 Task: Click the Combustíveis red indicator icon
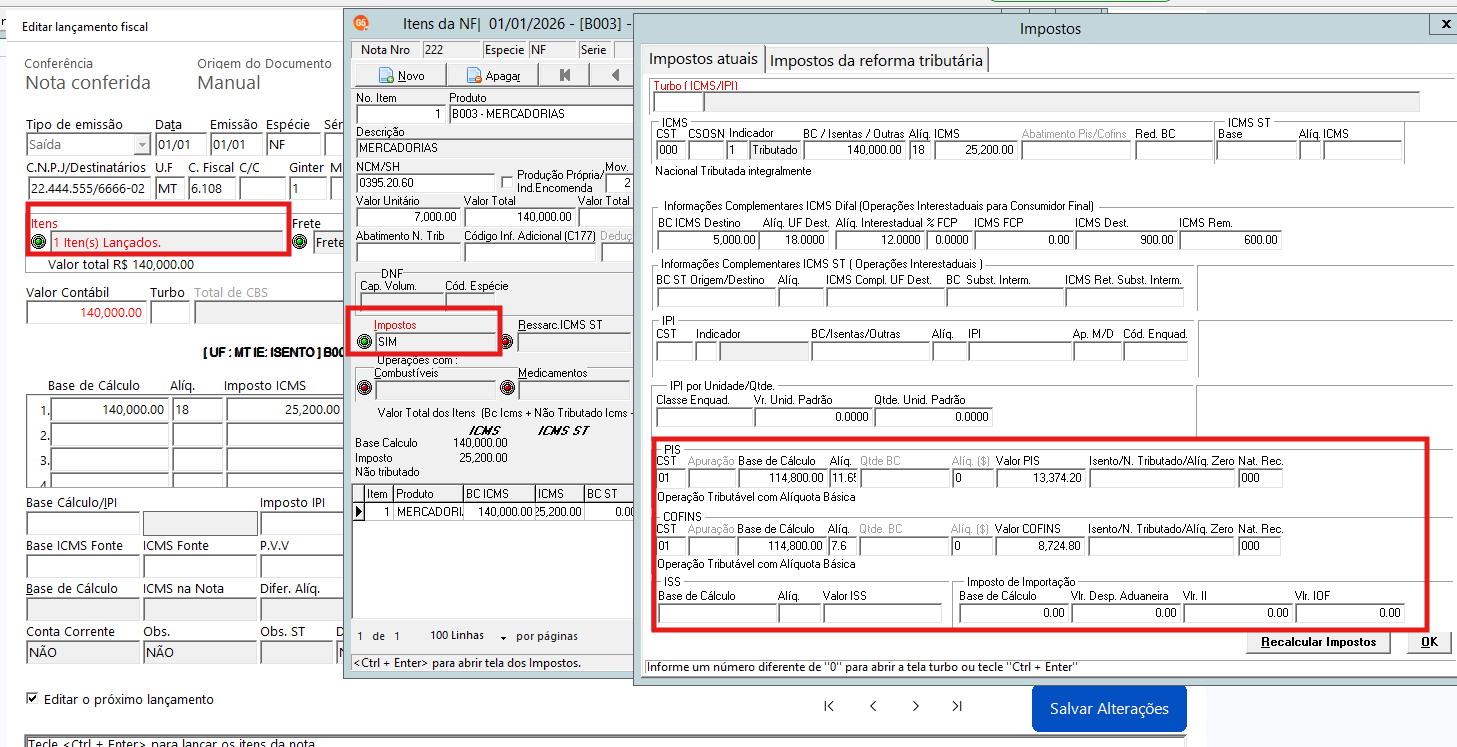point(364,389)
